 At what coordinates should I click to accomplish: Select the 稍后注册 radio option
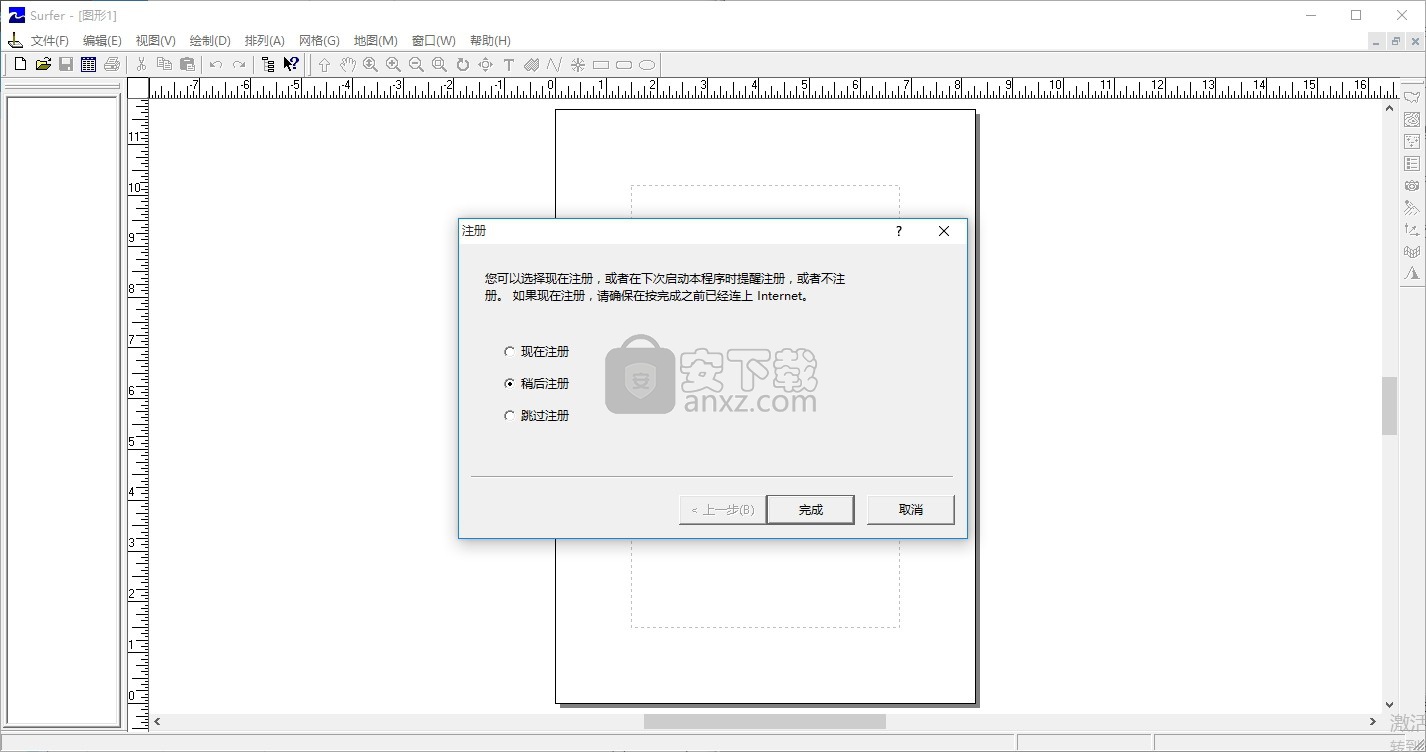click(537, 384)
